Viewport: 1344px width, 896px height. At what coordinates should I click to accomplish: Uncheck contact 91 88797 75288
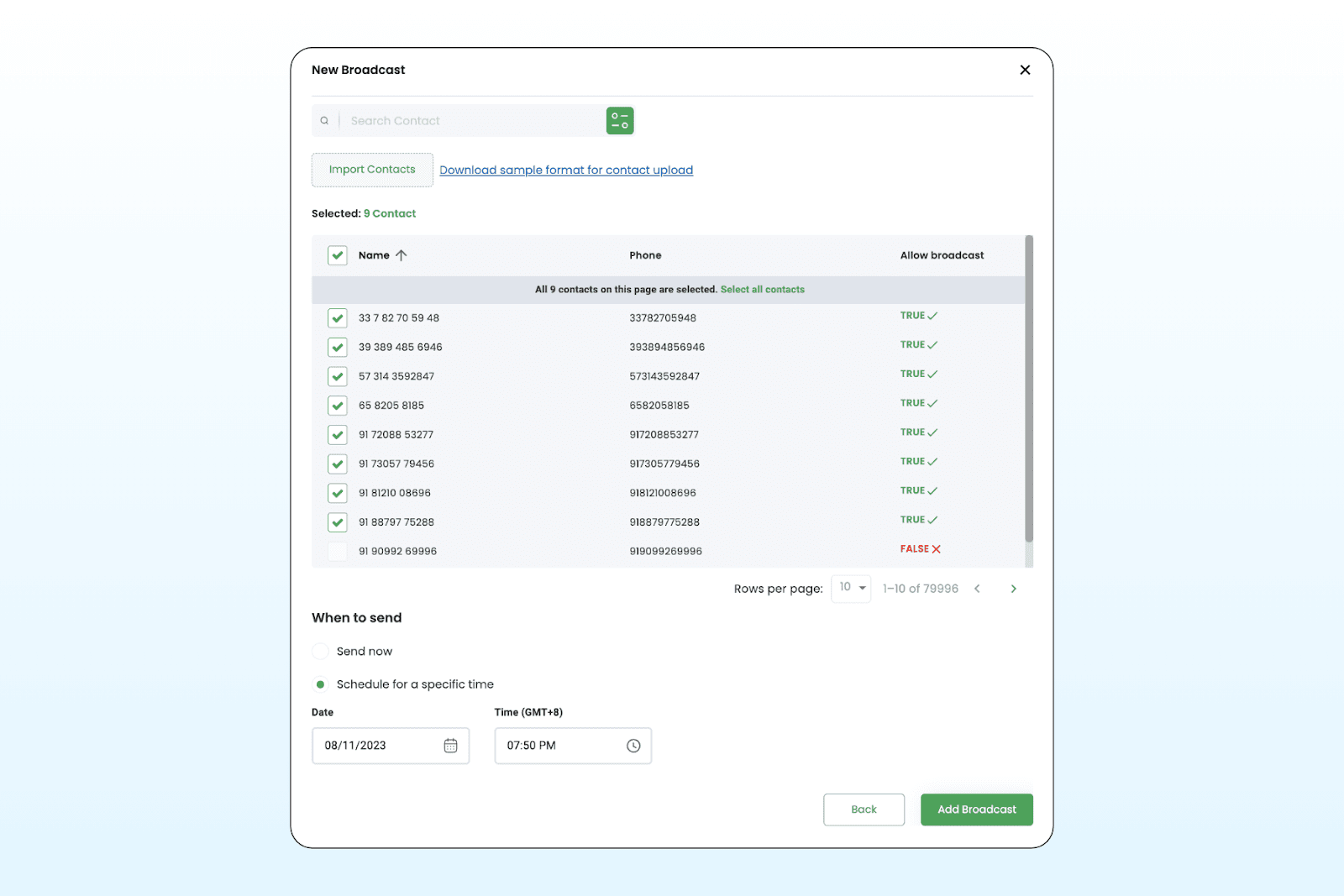click(338, 522)
